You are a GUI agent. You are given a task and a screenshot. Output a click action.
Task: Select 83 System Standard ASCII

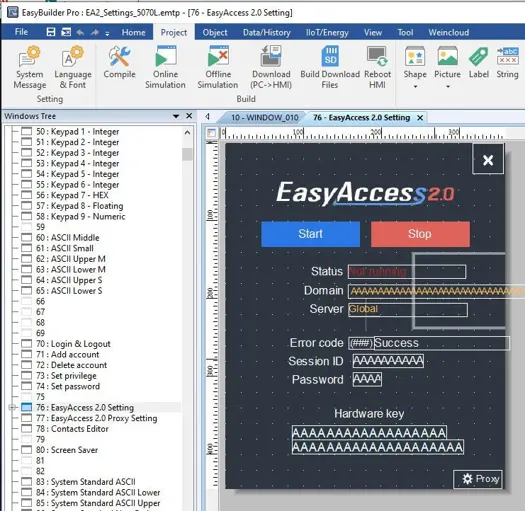[86, 482]
